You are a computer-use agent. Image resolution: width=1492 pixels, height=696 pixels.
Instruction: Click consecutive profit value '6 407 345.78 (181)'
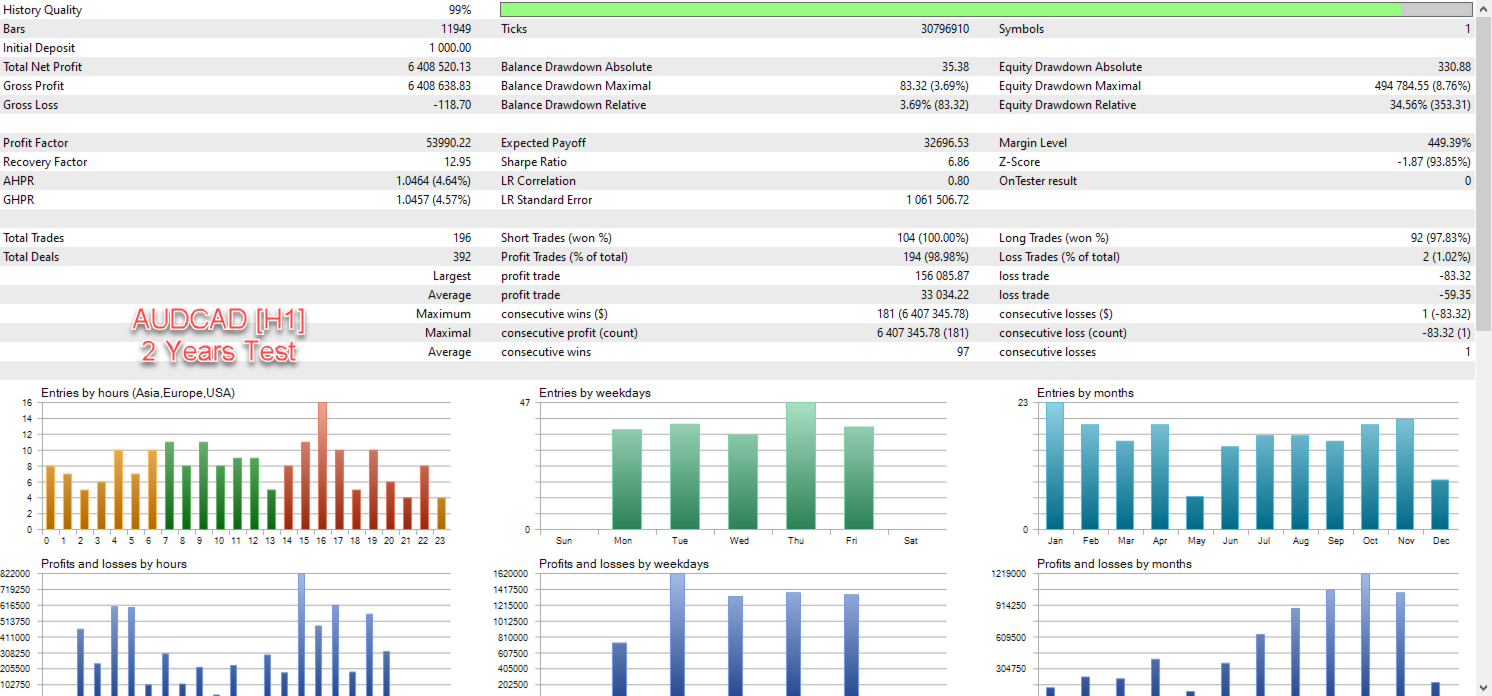[x=923, y=333]
